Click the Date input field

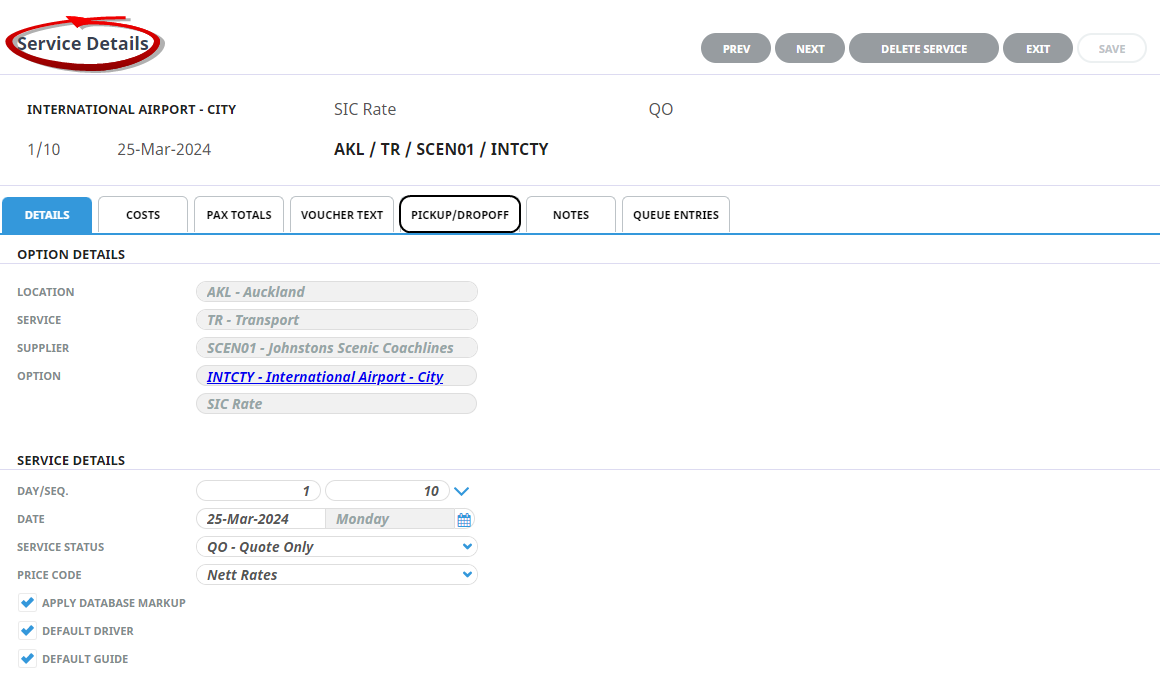pos(261,519)
